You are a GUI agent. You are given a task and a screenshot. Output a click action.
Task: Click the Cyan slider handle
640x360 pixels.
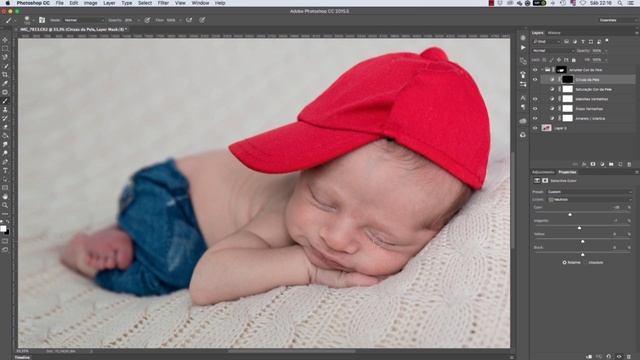570,214
